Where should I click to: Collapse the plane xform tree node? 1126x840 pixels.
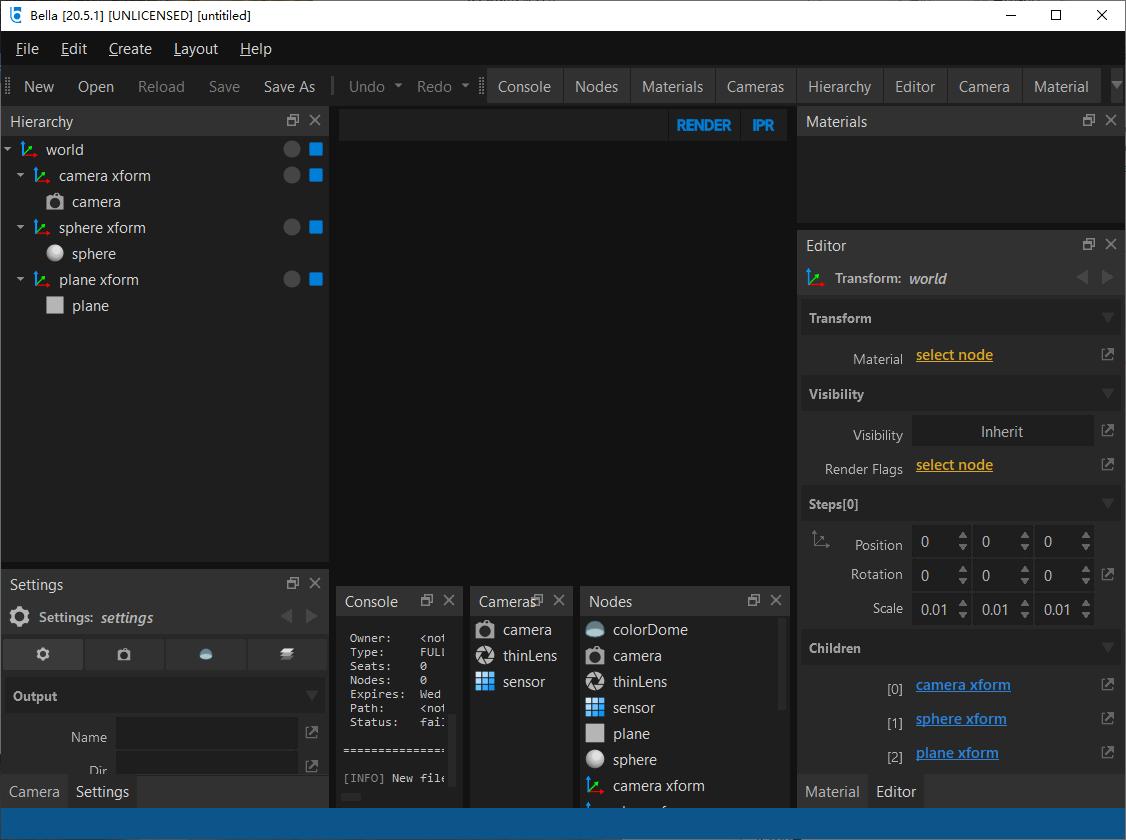pyautogui.click(x=21, y=279)
